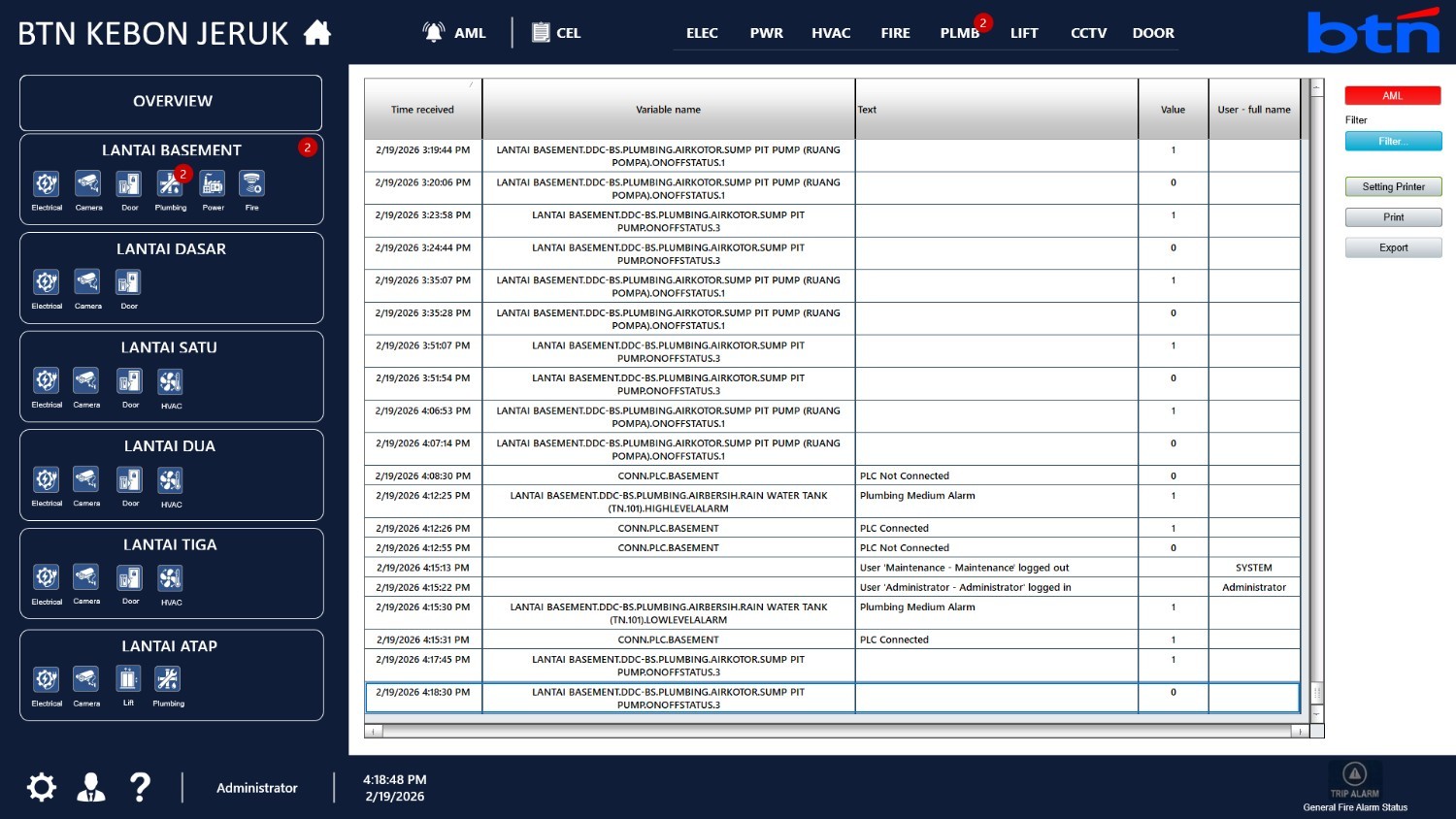Viewport: 1456px width, 819px height.
Task: Select the LANTAI BASEMENT heading
Action: click(x=172, y=150)
